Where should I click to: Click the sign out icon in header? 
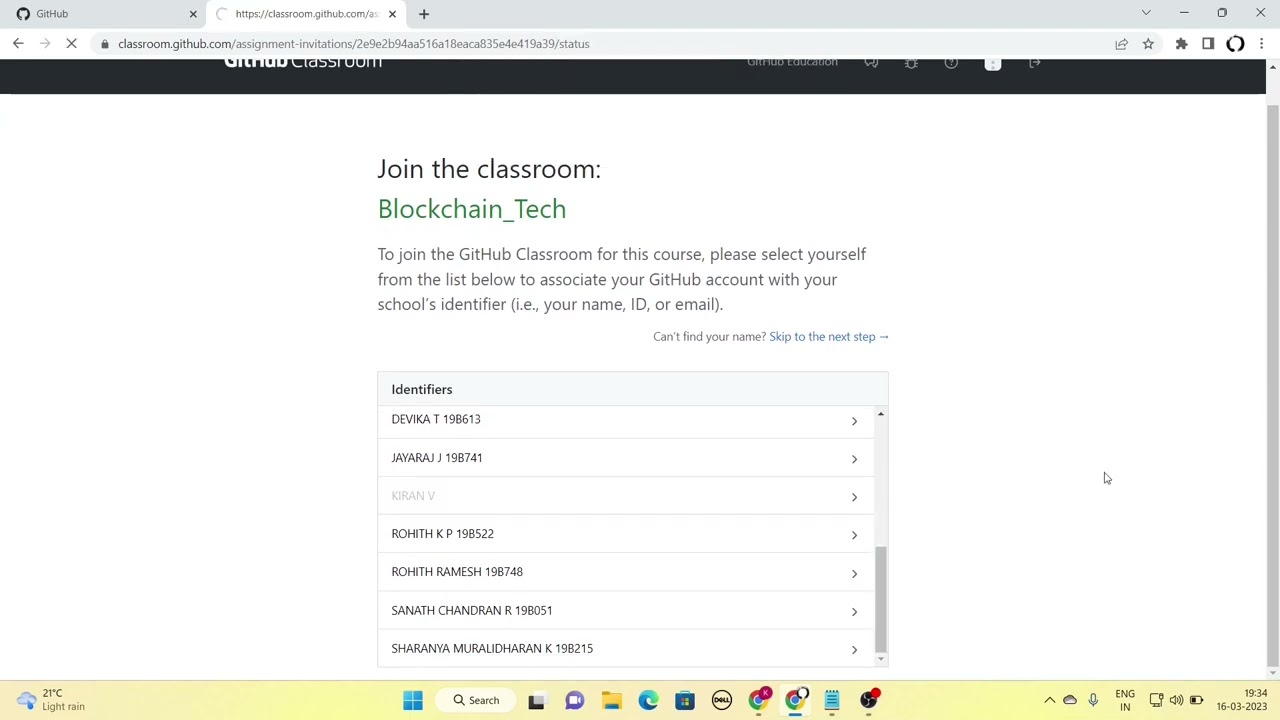click(x=1035, y=63)
